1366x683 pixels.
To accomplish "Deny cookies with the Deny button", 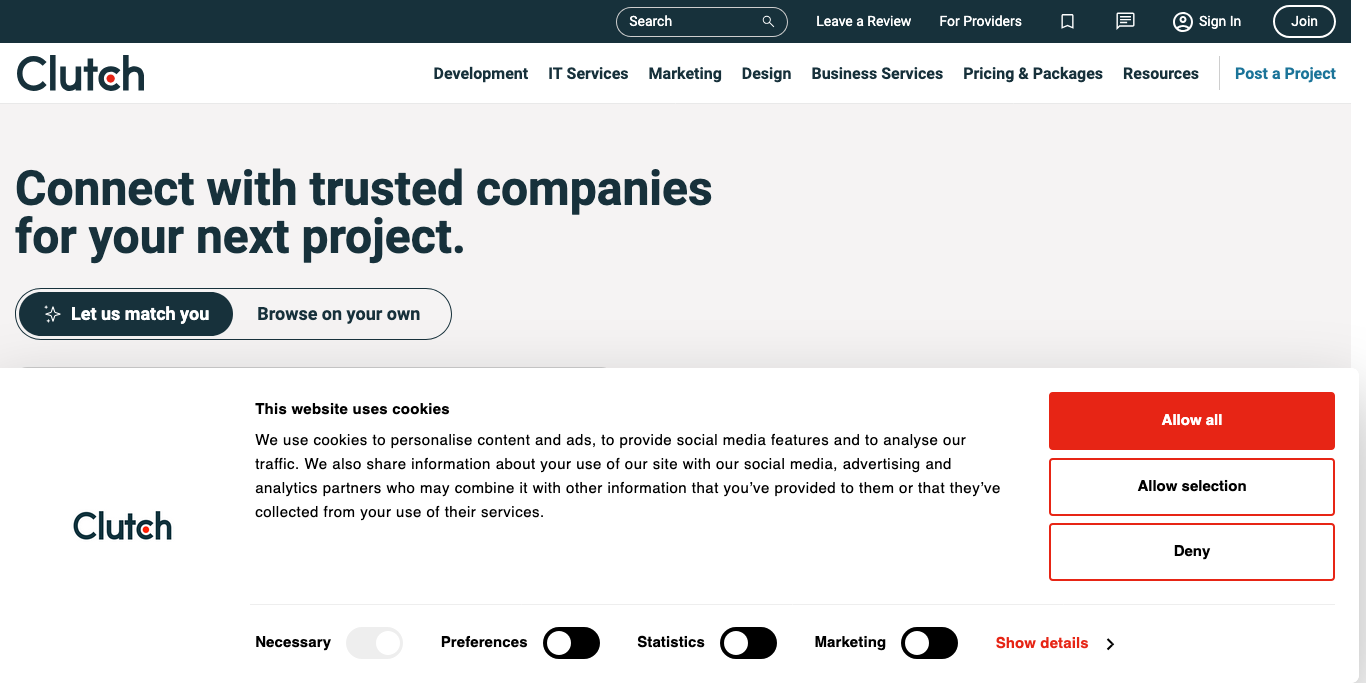I will tap(1191, 551).
